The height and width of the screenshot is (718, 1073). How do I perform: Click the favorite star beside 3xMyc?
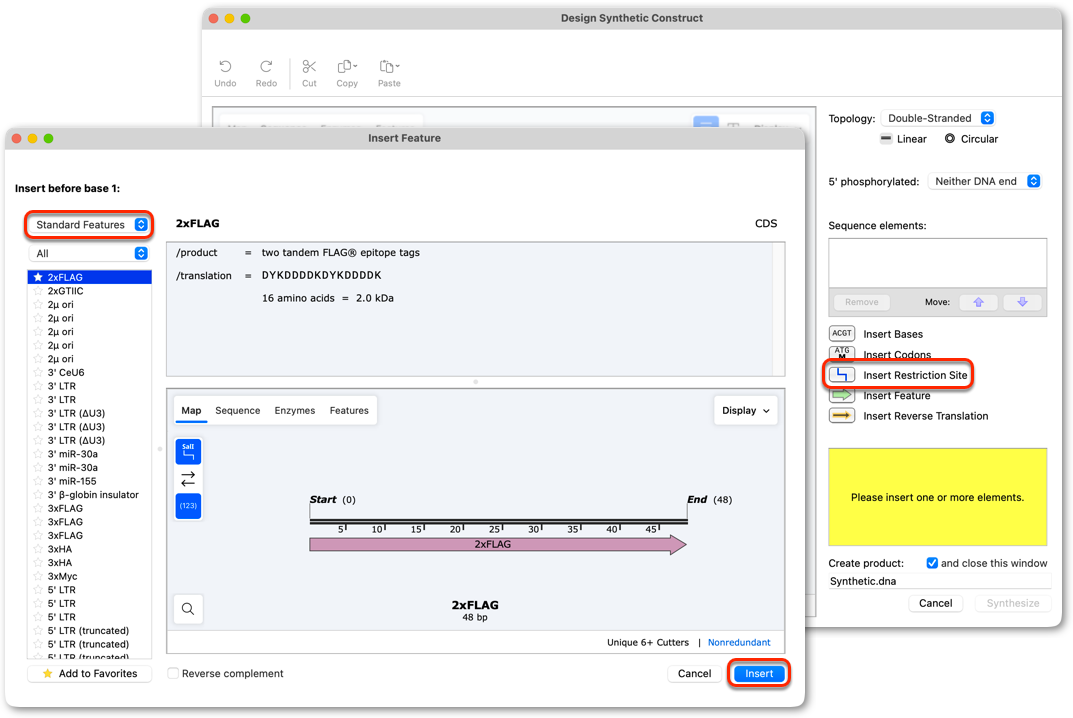pos(38,576)
